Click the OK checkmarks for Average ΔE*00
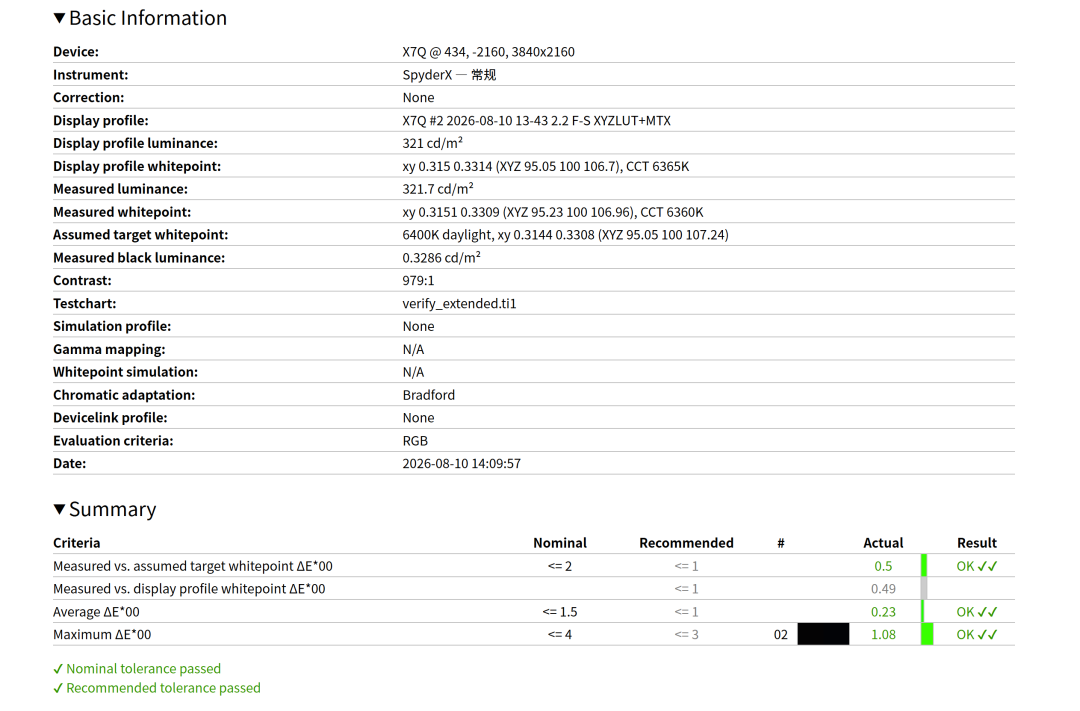 (x=977, y=612)
